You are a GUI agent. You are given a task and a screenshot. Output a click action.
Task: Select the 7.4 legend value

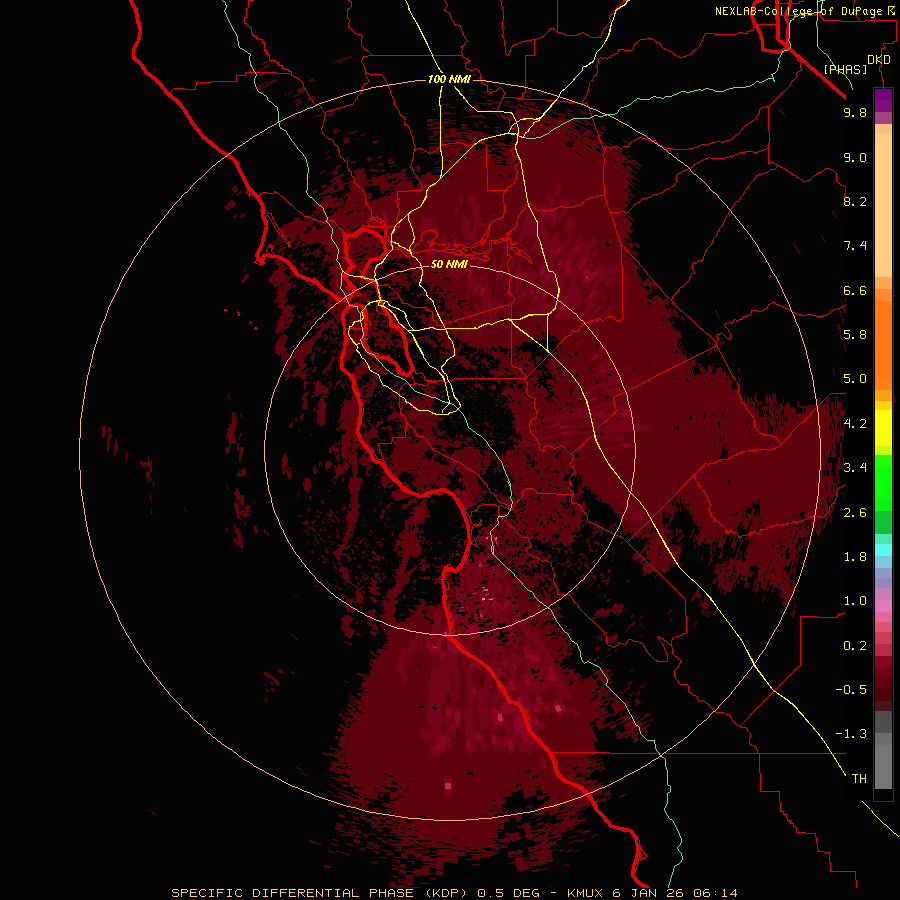(x=855, y=246)
